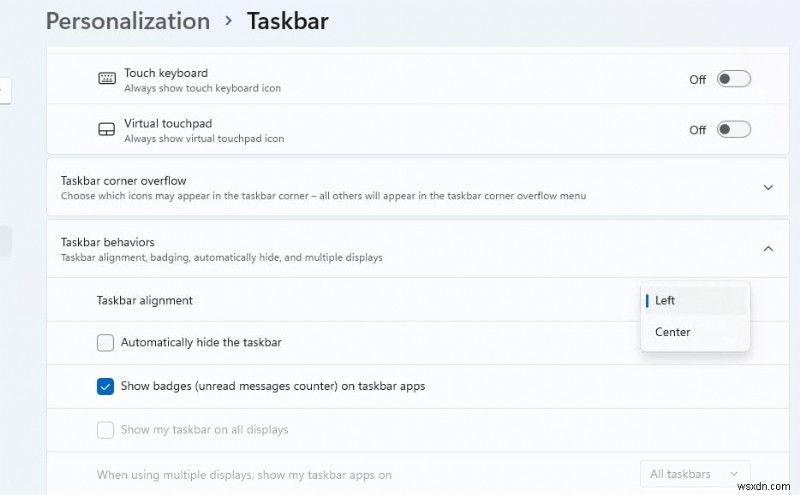Expand Taskbar corner overflow chevron
This screenshot has width=800, height=495.
(x=768, y=187)
